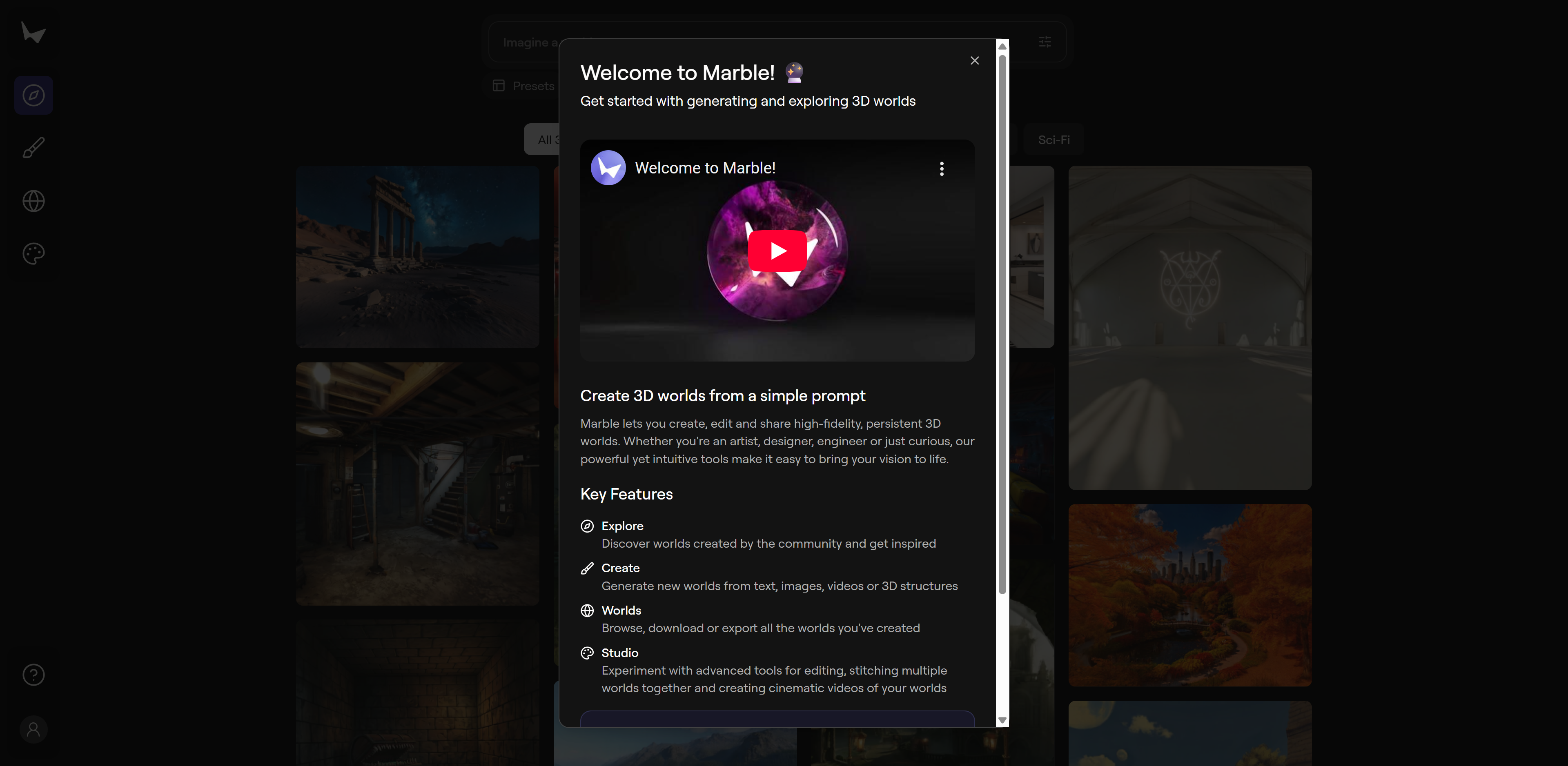Open the user profile avatar icon
1568x766 pixels.
pyautogui.click(x=33, y=730)
